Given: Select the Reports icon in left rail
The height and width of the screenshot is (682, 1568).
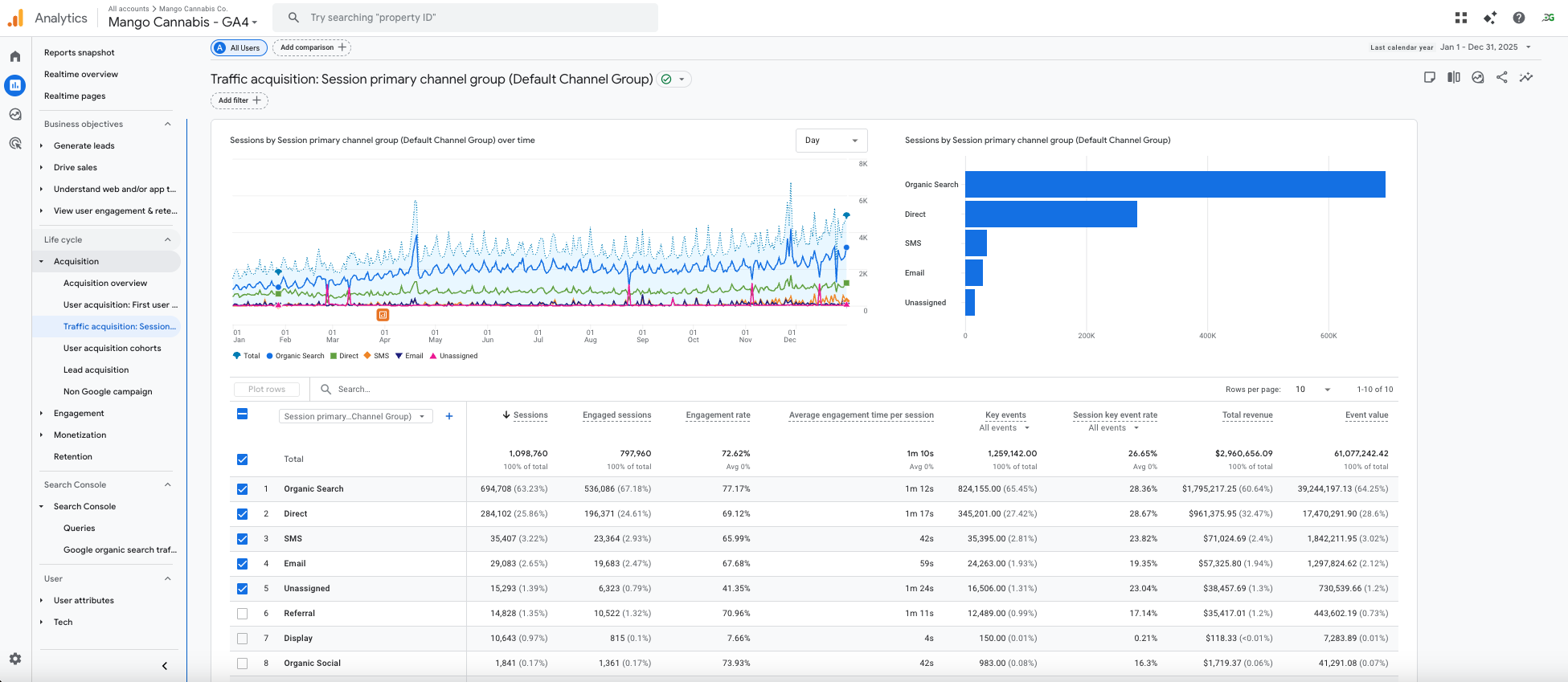Looking at the screenshot, I should [15, 84].
